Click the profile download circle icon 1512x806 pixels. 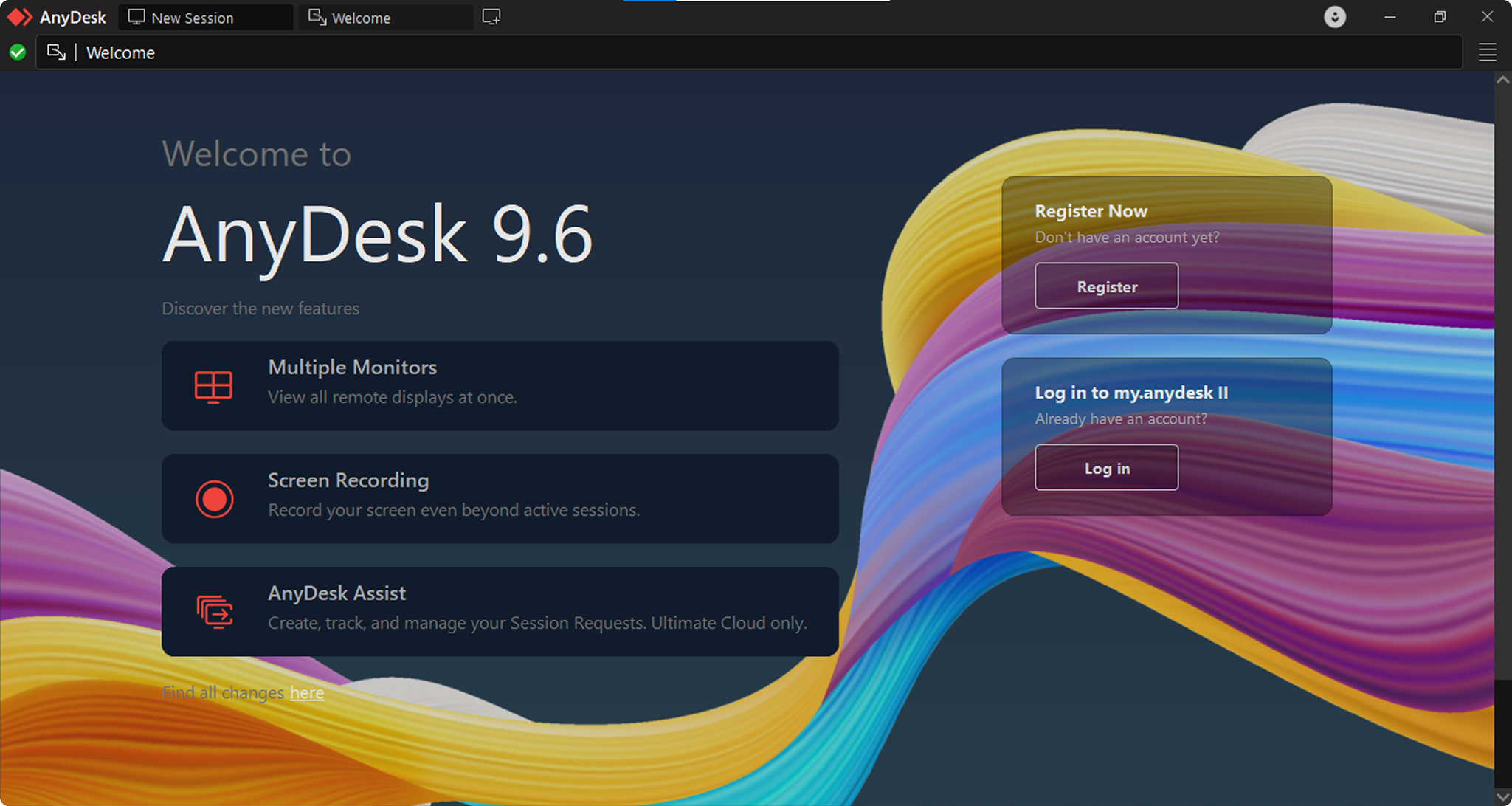(1335, 17)
